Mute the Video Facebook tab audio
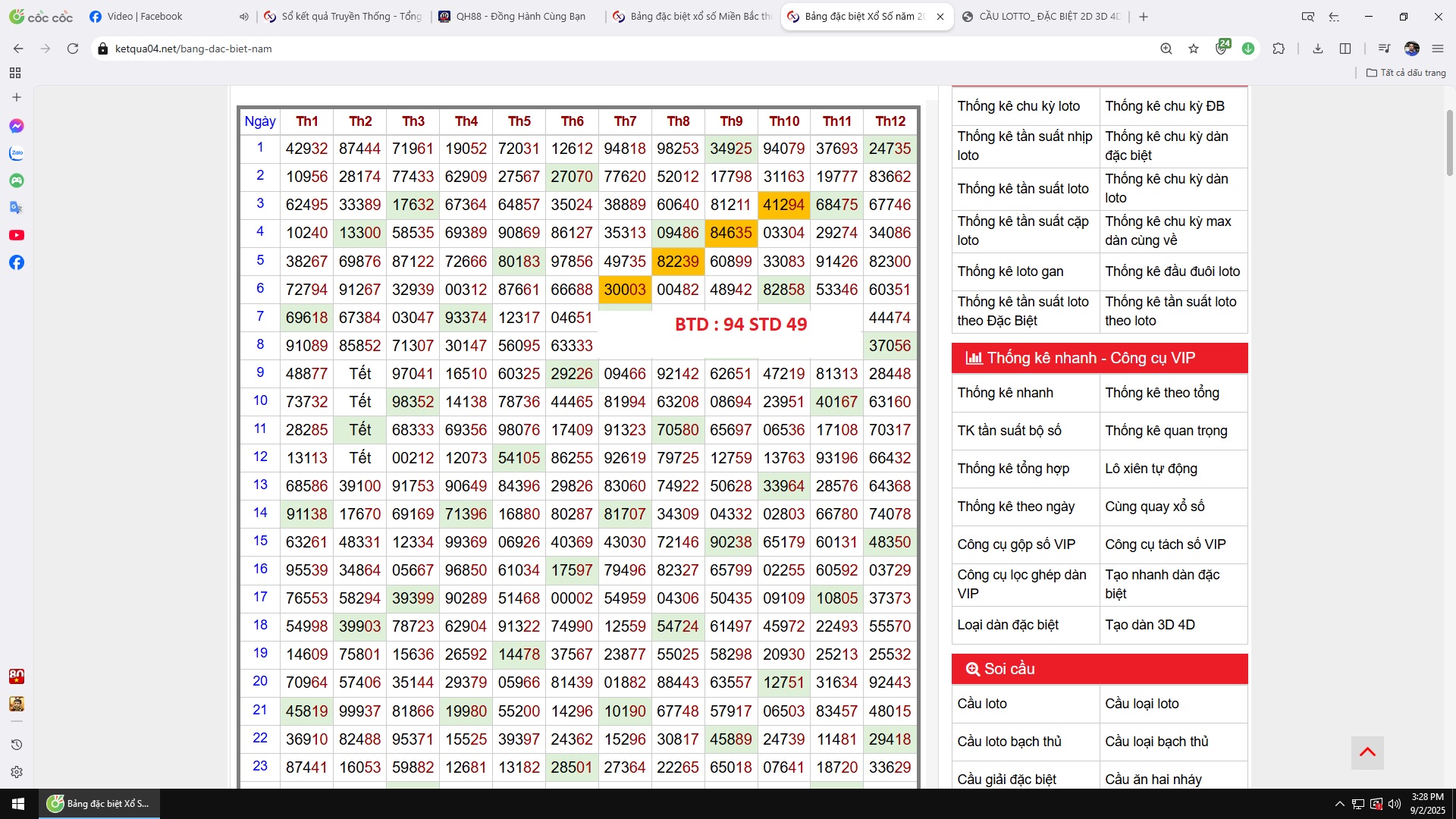This screenshot has width=1456, height=819. (x=243, y=17)
